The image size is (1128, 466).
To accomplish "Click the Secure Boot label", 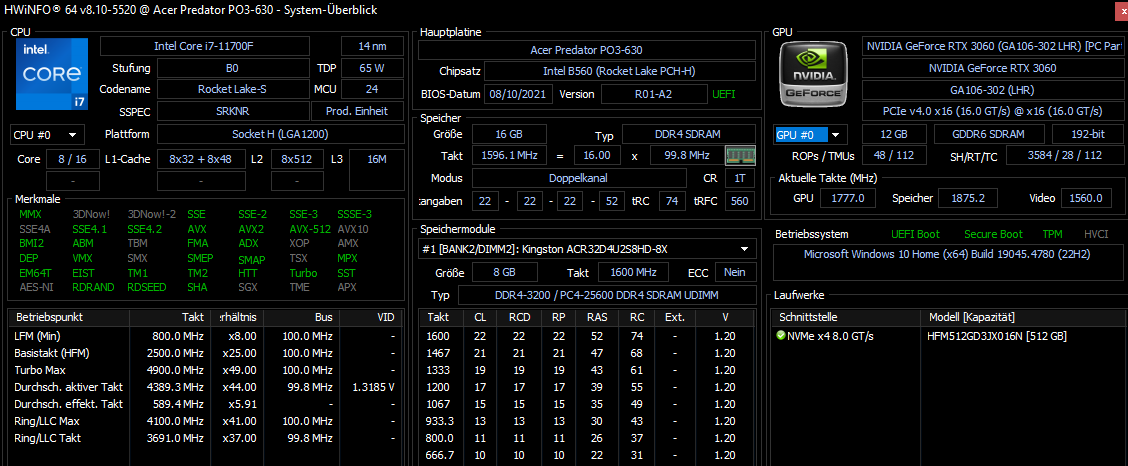I will coord(993,234).
